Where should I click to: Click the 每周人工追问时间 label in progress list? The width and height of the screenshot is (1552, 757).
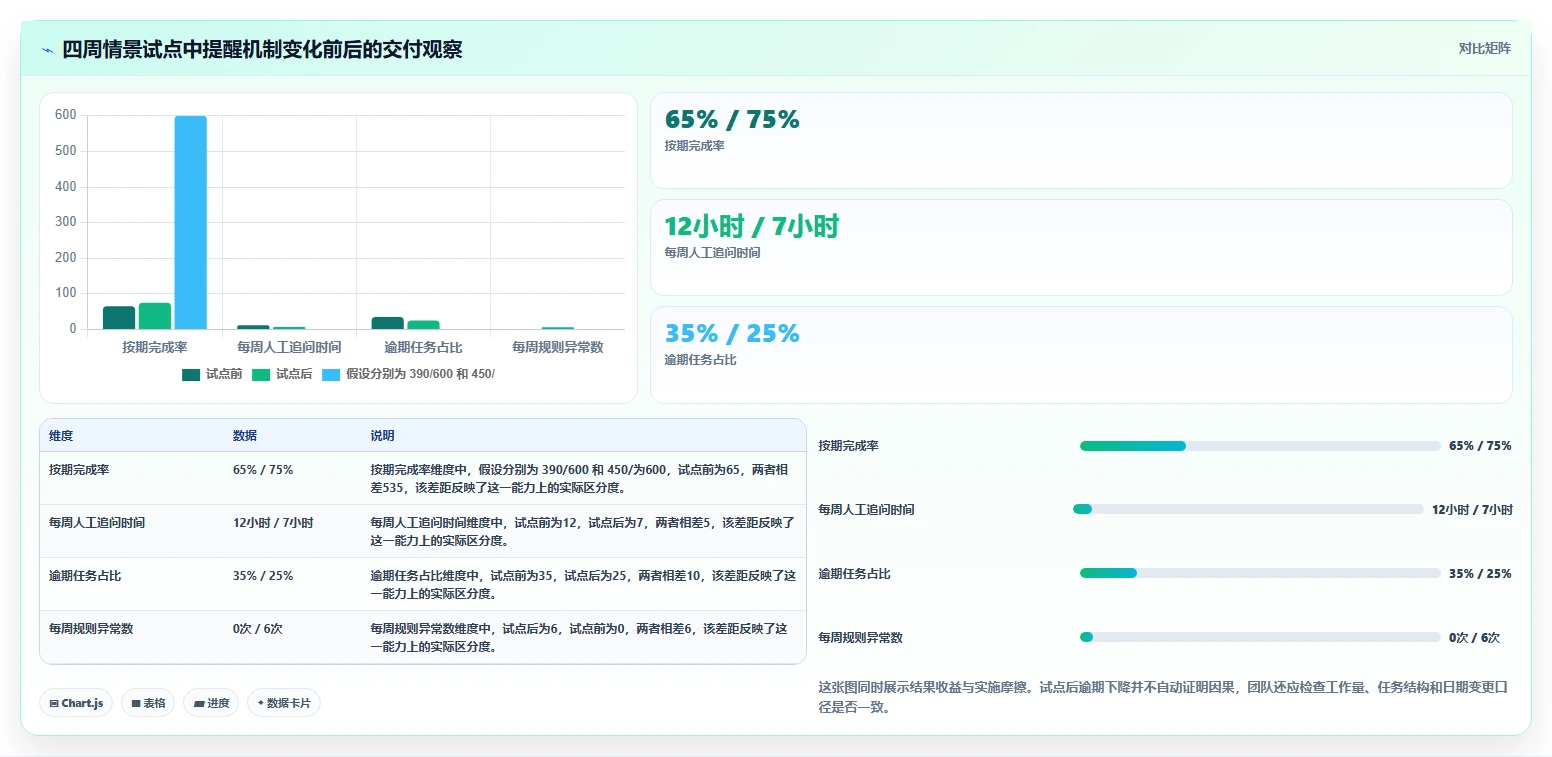click(x=867, y=510)
